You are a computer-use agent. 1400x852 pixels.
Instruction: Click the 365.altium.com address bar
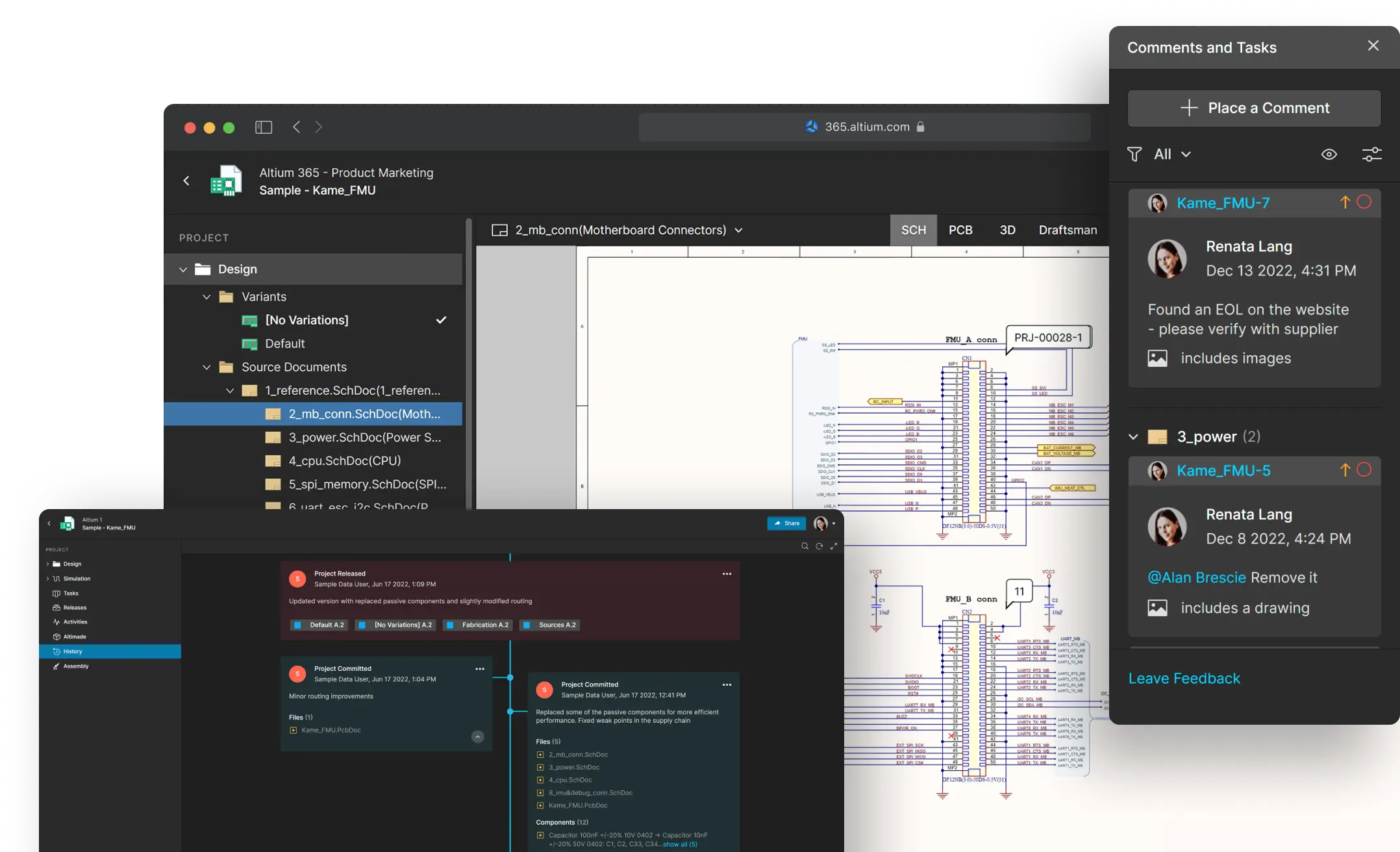pos(864,127)
